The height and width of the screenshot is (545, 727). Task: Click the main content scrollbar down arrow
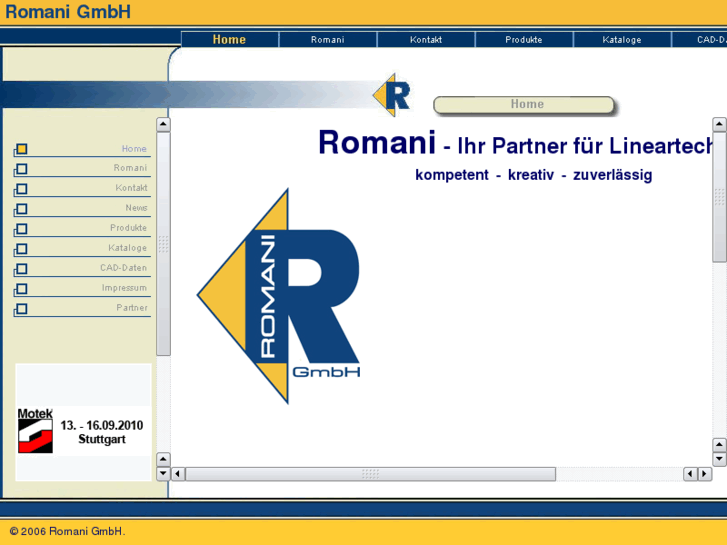click(719, 459)
